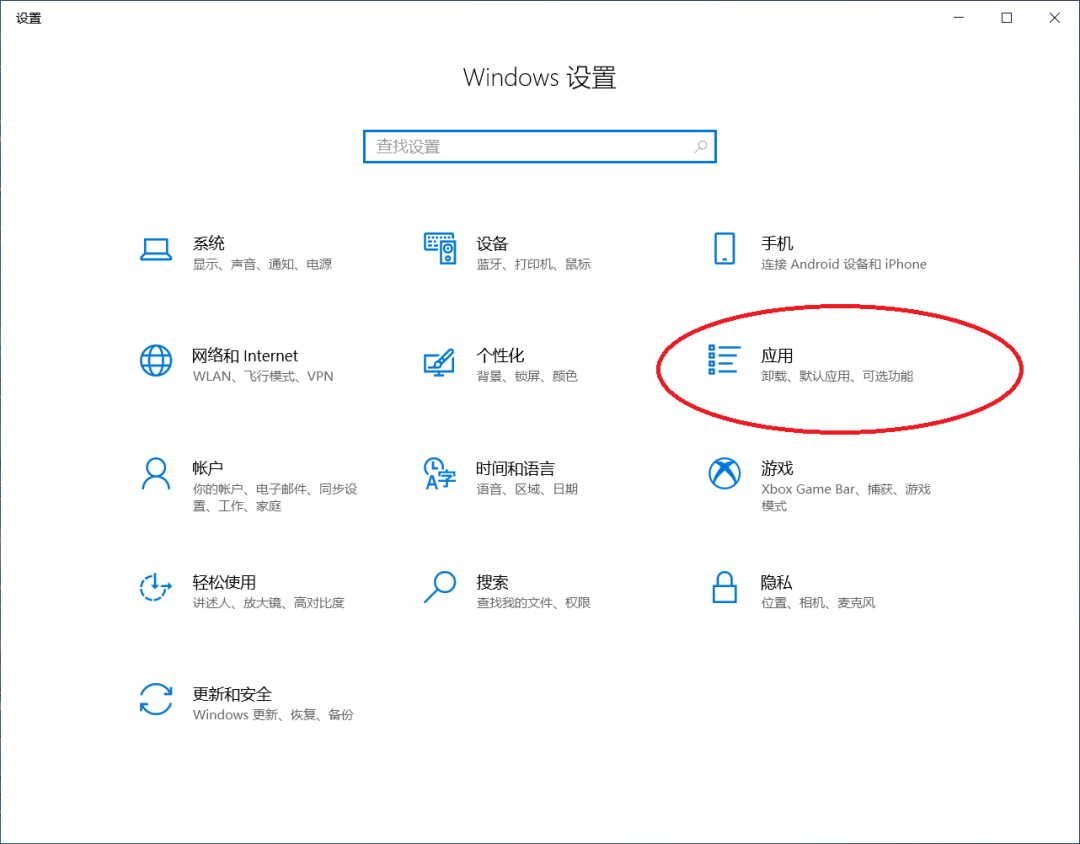Open the 应用 settings title link

[777, 356]
